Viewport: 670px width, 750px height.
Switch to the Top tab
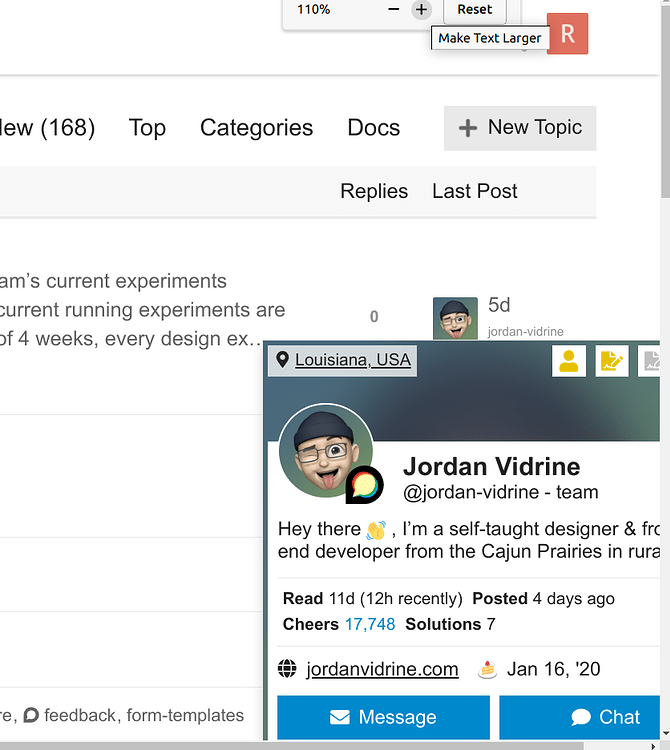(x=147, y=128)
